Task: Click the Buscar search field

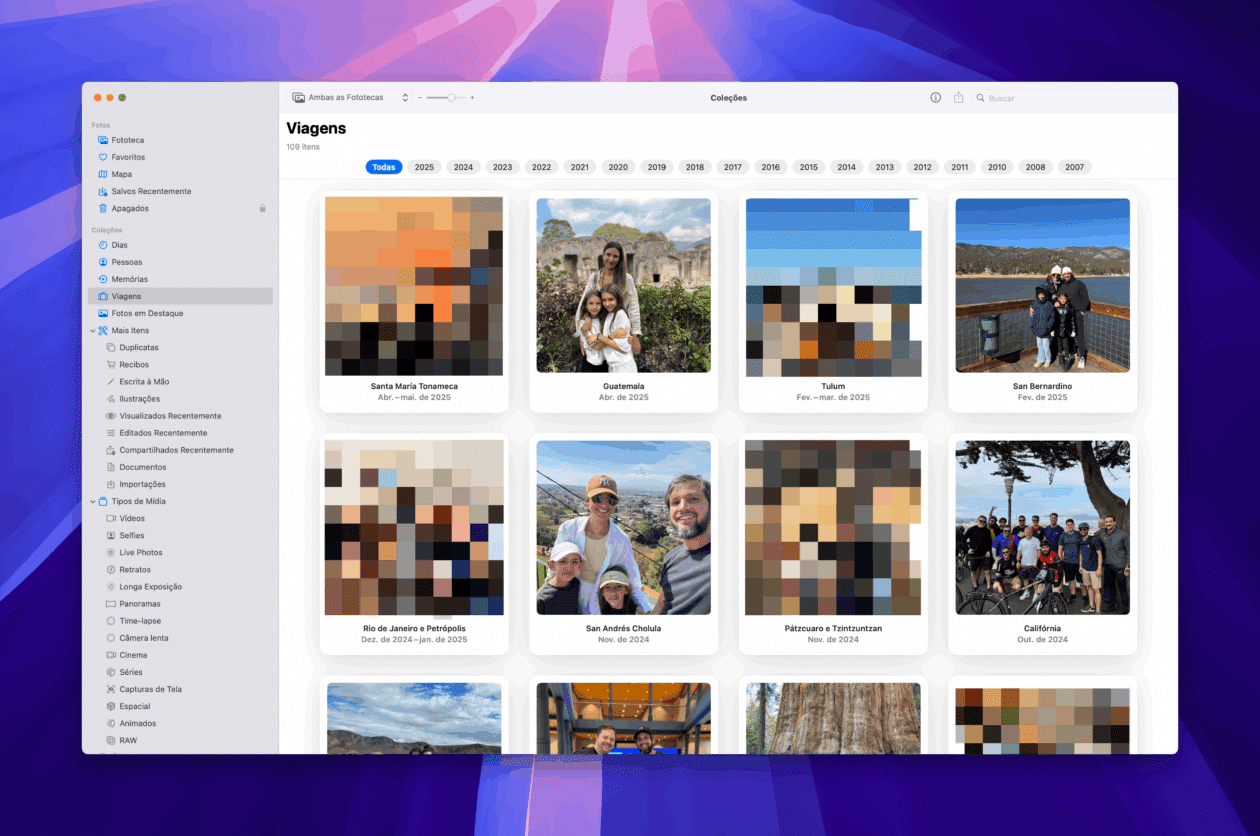Action: coord(1072,98)
